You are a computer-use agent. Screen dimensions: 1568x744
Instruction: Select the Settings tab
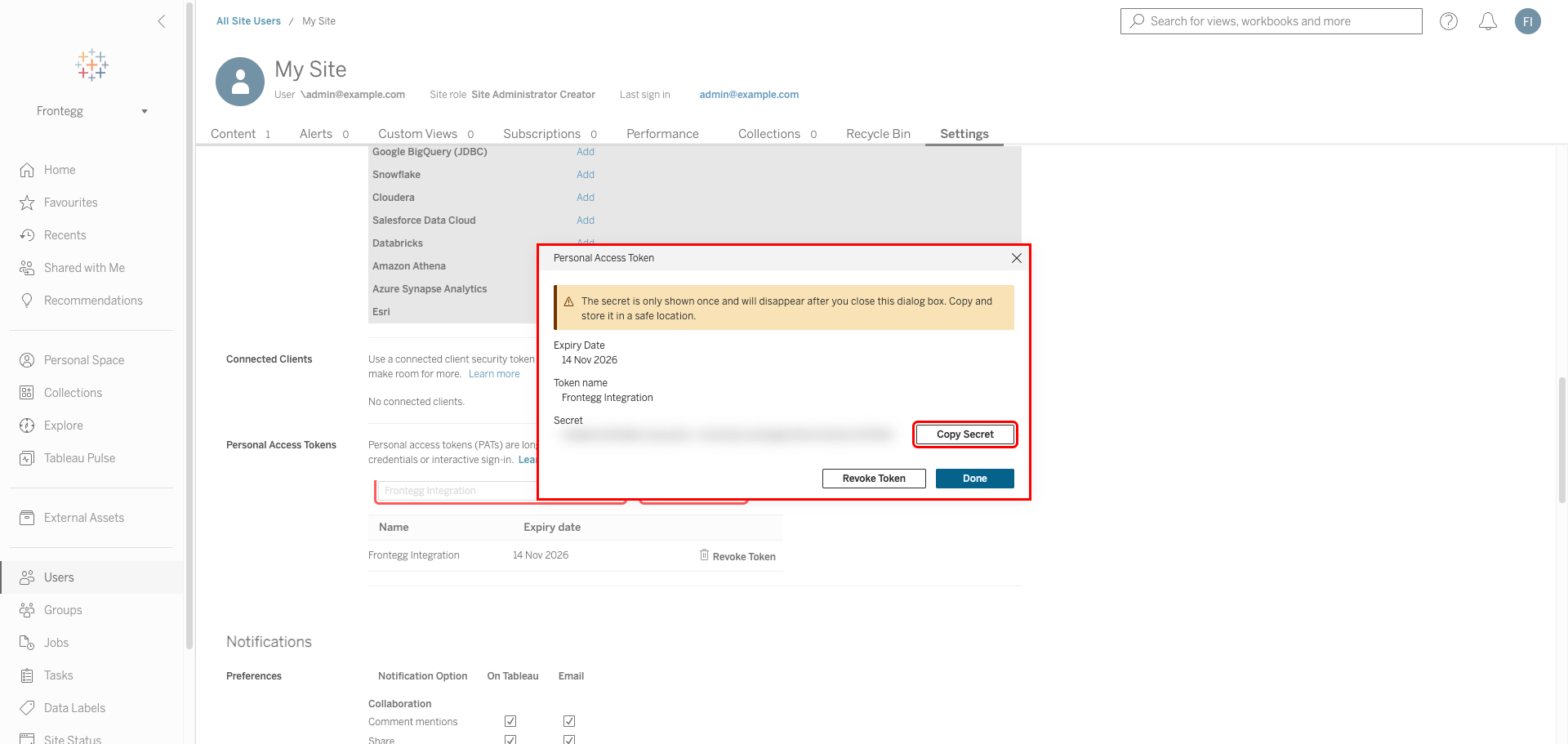coord(964,134)
